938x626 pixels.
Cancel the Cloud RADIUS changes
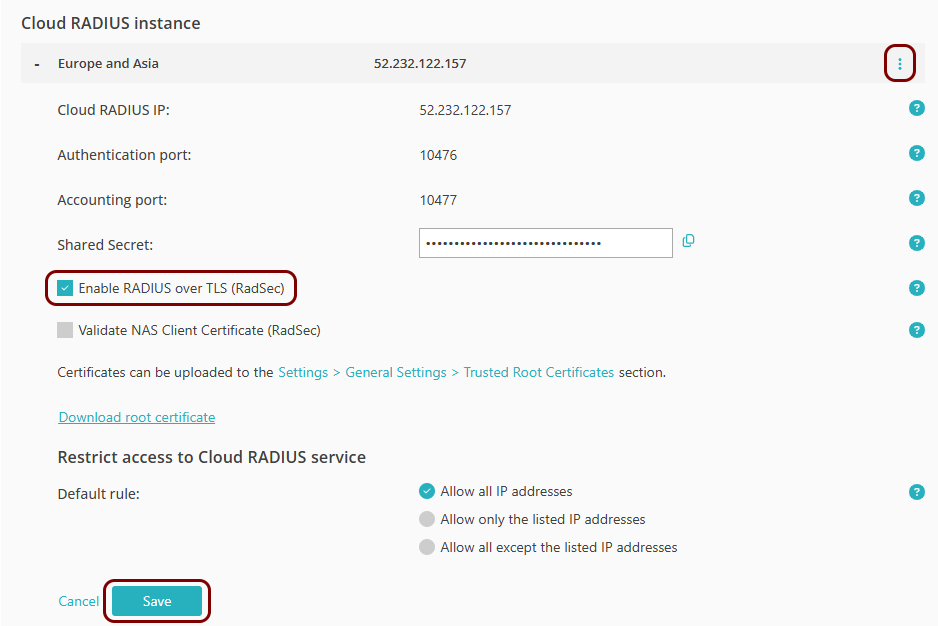tap(78, 601)
